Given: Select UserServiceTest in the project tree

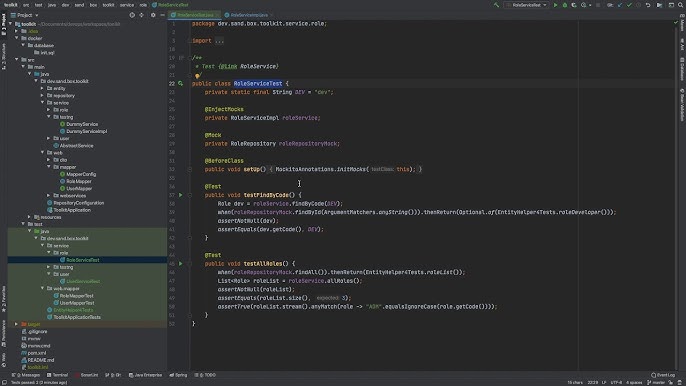Looking at the screenshot, I should pos(83,281).
